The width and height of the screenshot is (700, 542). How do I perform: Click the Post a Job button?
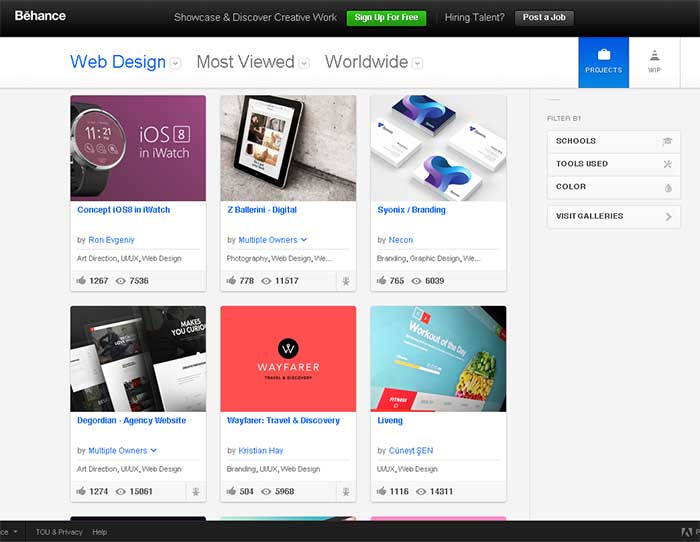pos(544,18)
